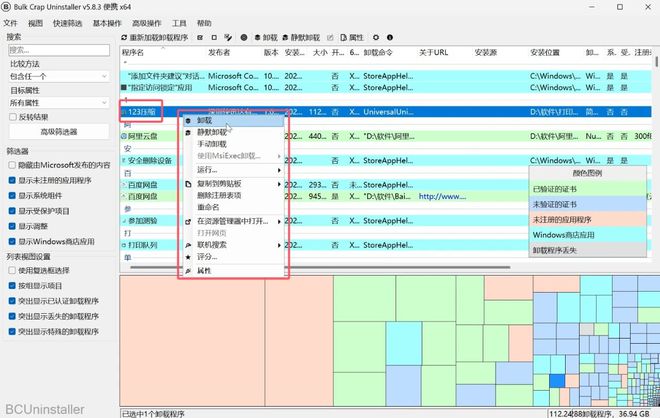Enable 隐藏由Microsoft发布的内容 checkbox
The height and width of the screenshot is (418, 660).
(12, 165)
